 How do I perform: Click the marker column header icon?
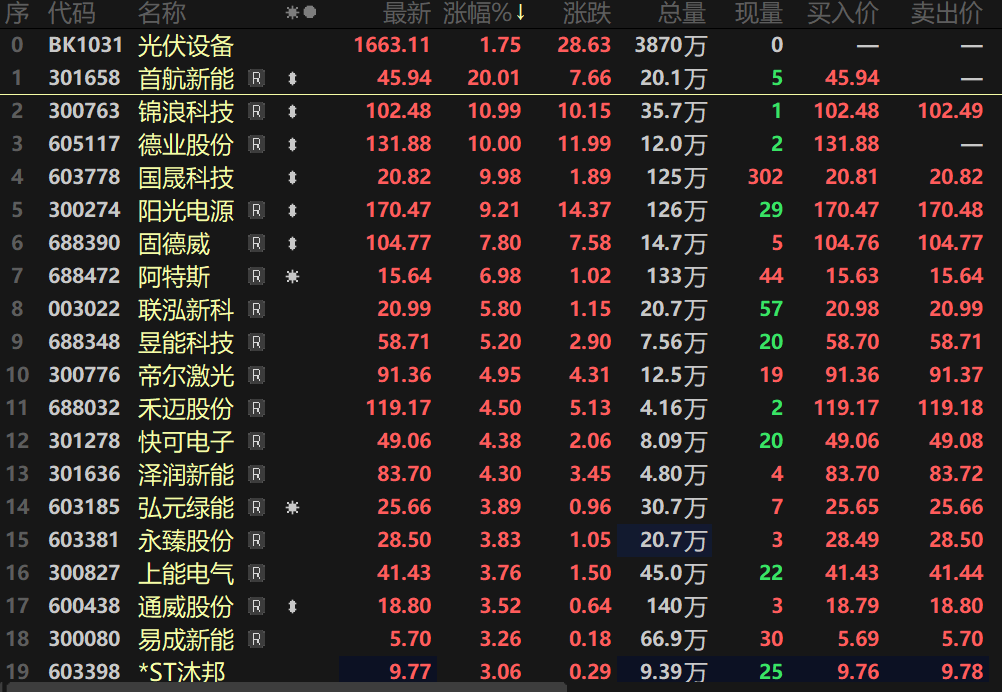[300, 12]
